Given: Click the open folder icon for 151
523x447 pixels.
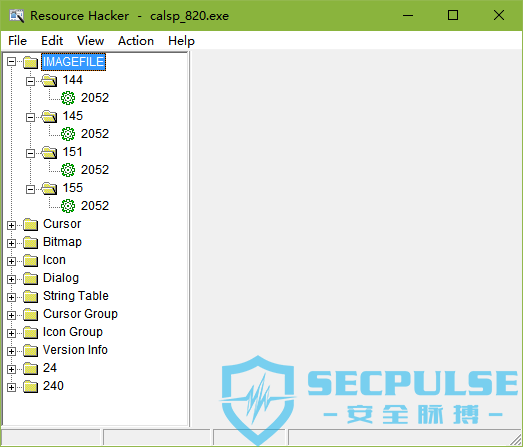Looking at the screenshot, I should (49, 153).
